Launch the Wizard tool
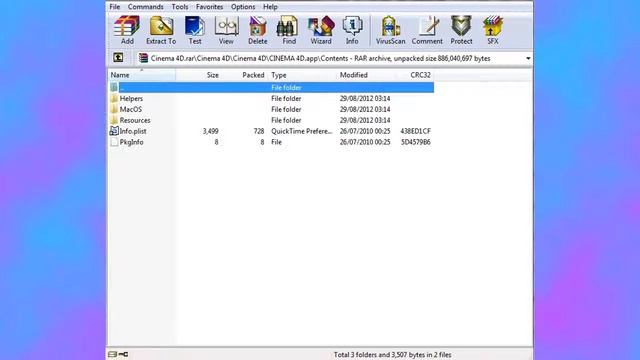This screenshot has width=640, height=360. tap(321, 30)
